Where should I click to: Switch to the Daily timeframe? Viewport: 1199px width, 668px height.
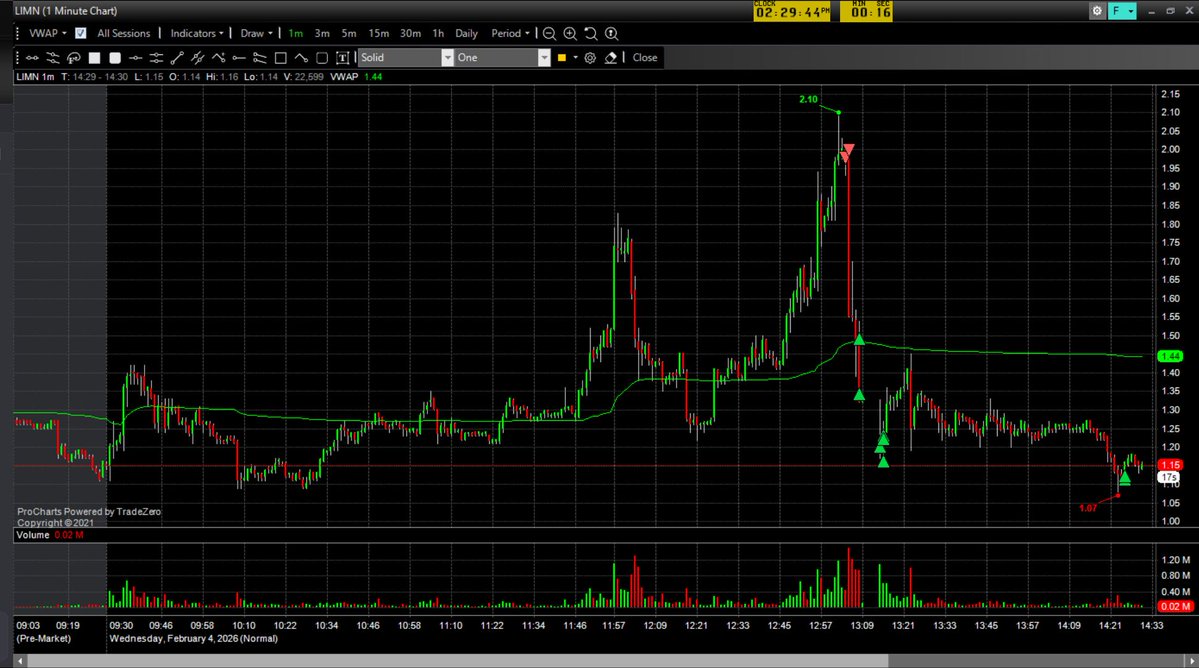click(466, 34)
